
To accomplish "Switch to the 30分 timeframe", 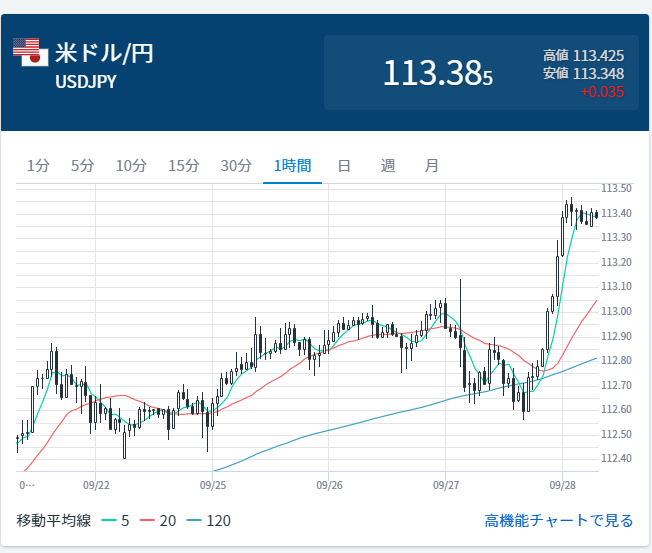I will 236,166.
